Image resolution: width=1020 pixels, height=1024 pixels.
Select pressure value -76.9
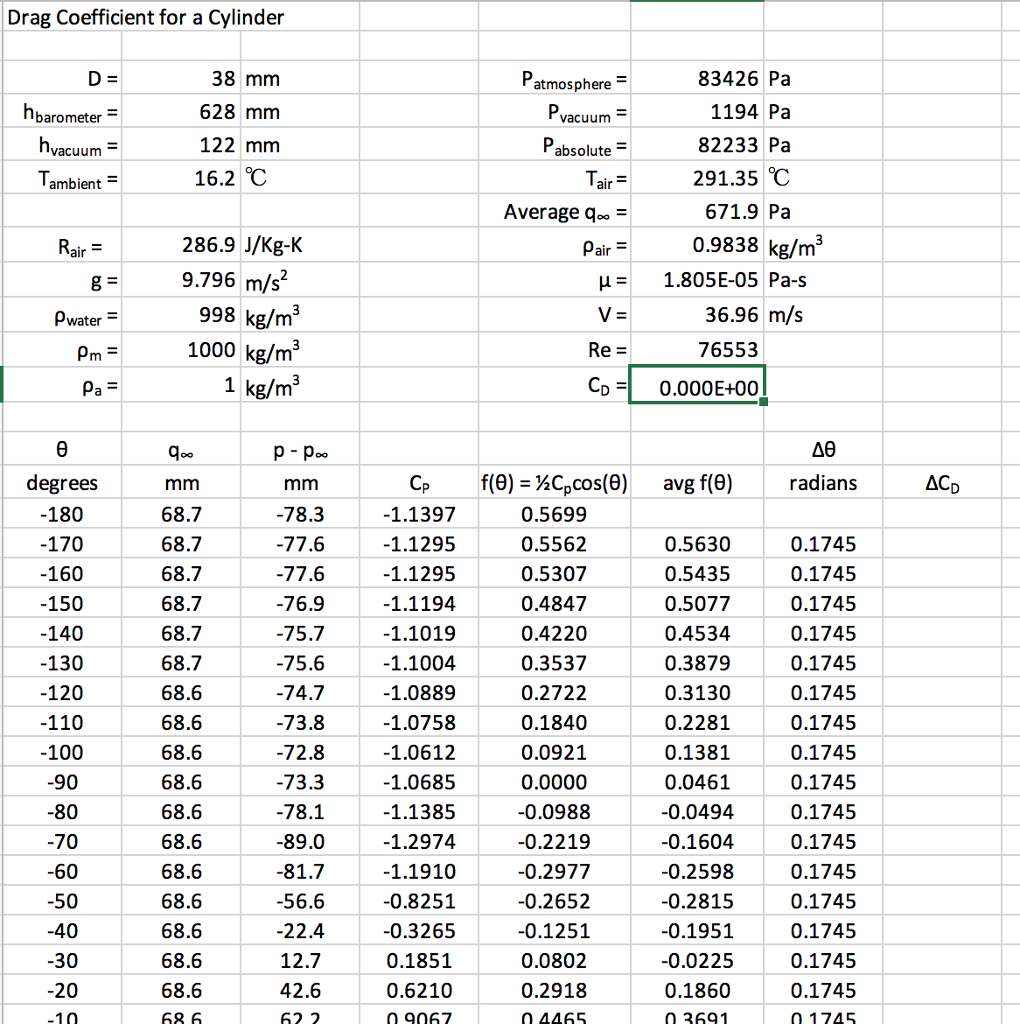click(x=300, y=603)
